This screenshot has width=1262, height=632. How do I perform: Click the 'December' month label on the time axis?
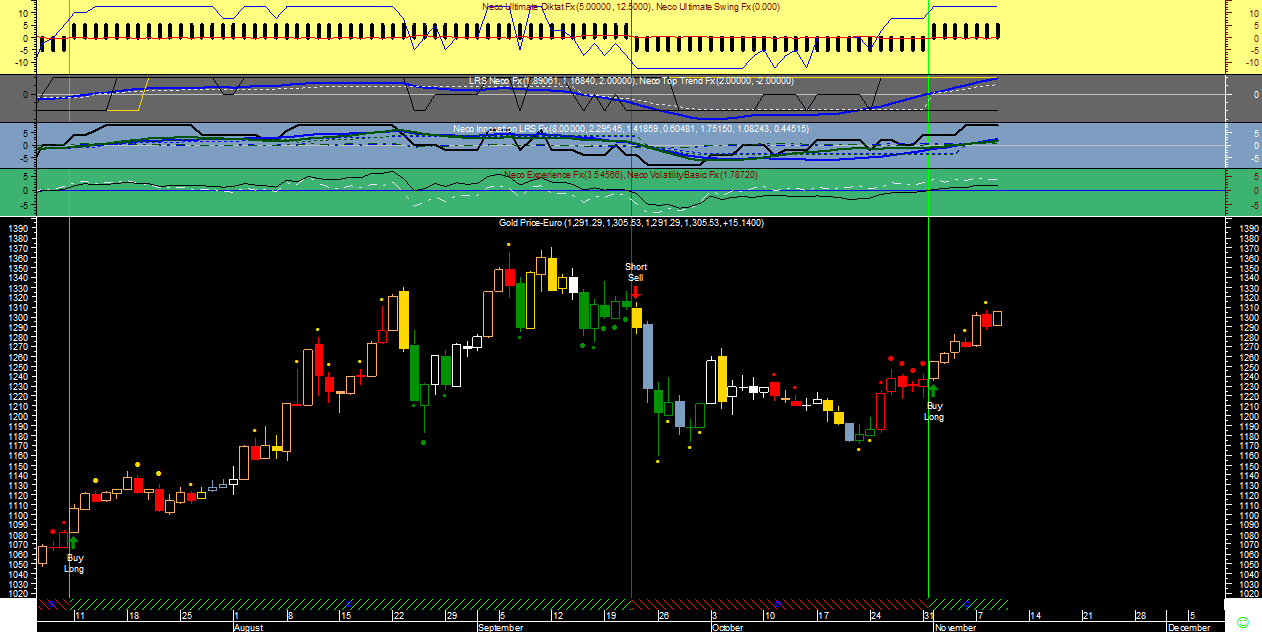coord(1189,627)
